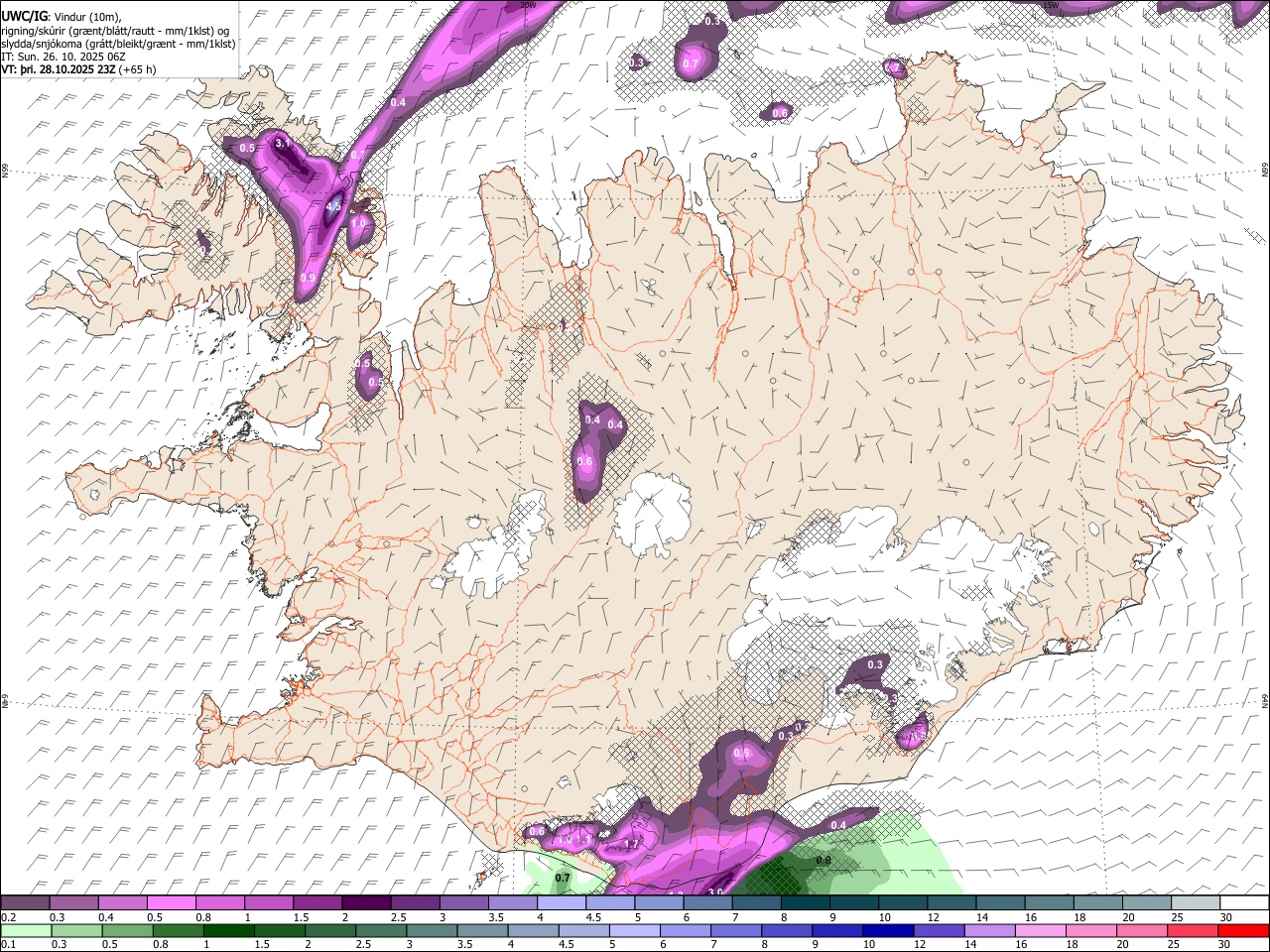The height and width of the screenshot is (952, 1270).
Task: Click the '0.6' value in the central highlands blob
Action: coord(584,461)
